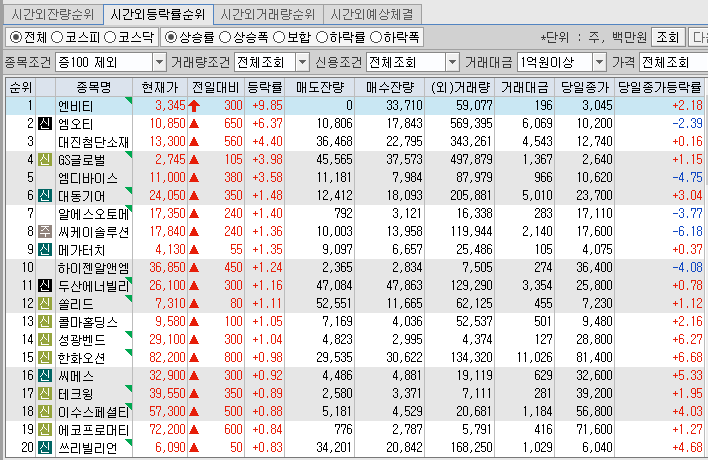Expand the 거래대금 dropdown arrow

pos(599,62)
